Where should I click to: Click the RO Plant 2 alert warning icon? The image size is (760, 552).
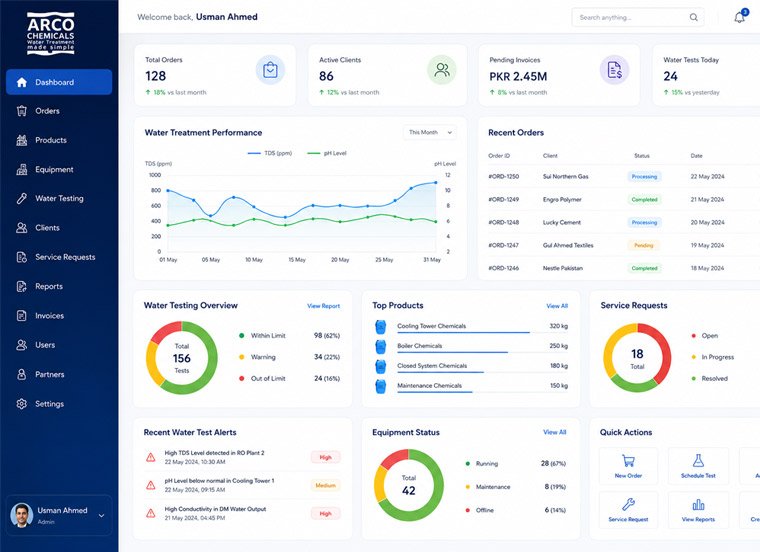click(151, 457)
